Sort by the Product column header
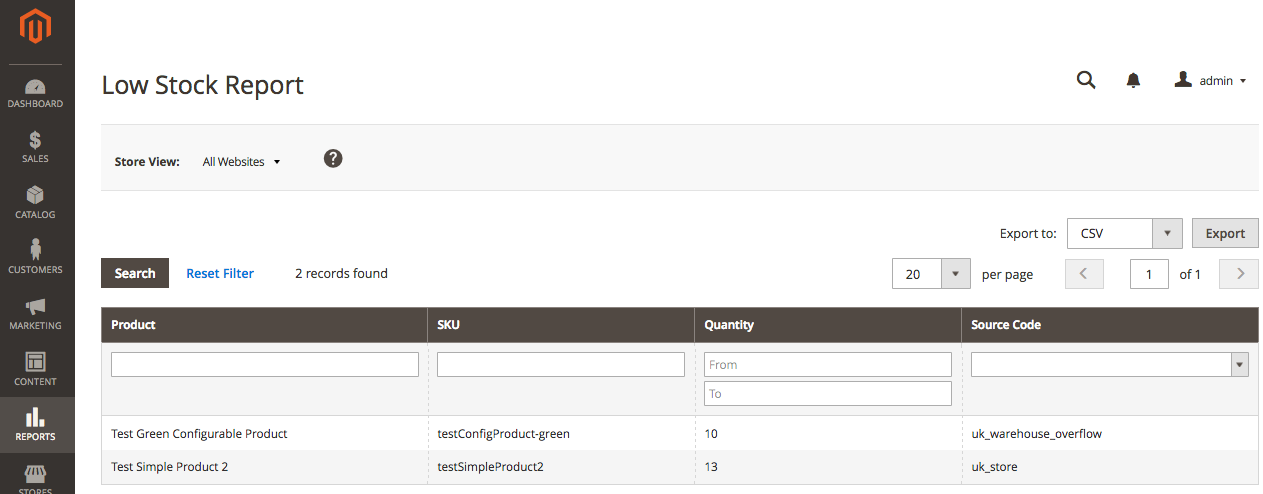The image size is (1263, 494). pos(264,325)
